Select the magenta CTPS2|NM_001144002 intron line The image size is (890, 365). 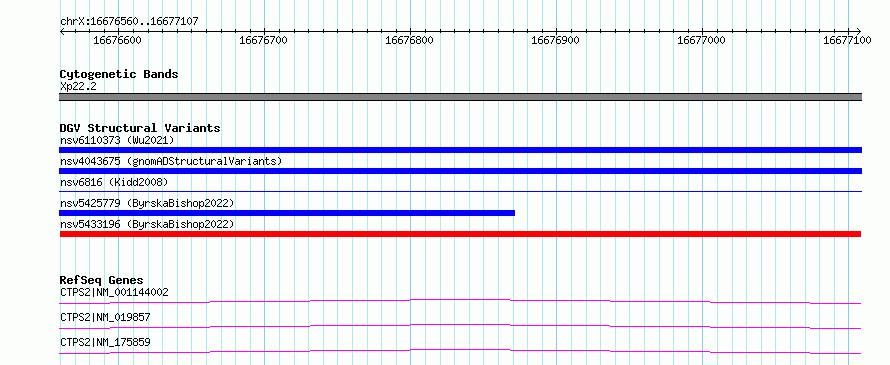[x=460, y=301]
